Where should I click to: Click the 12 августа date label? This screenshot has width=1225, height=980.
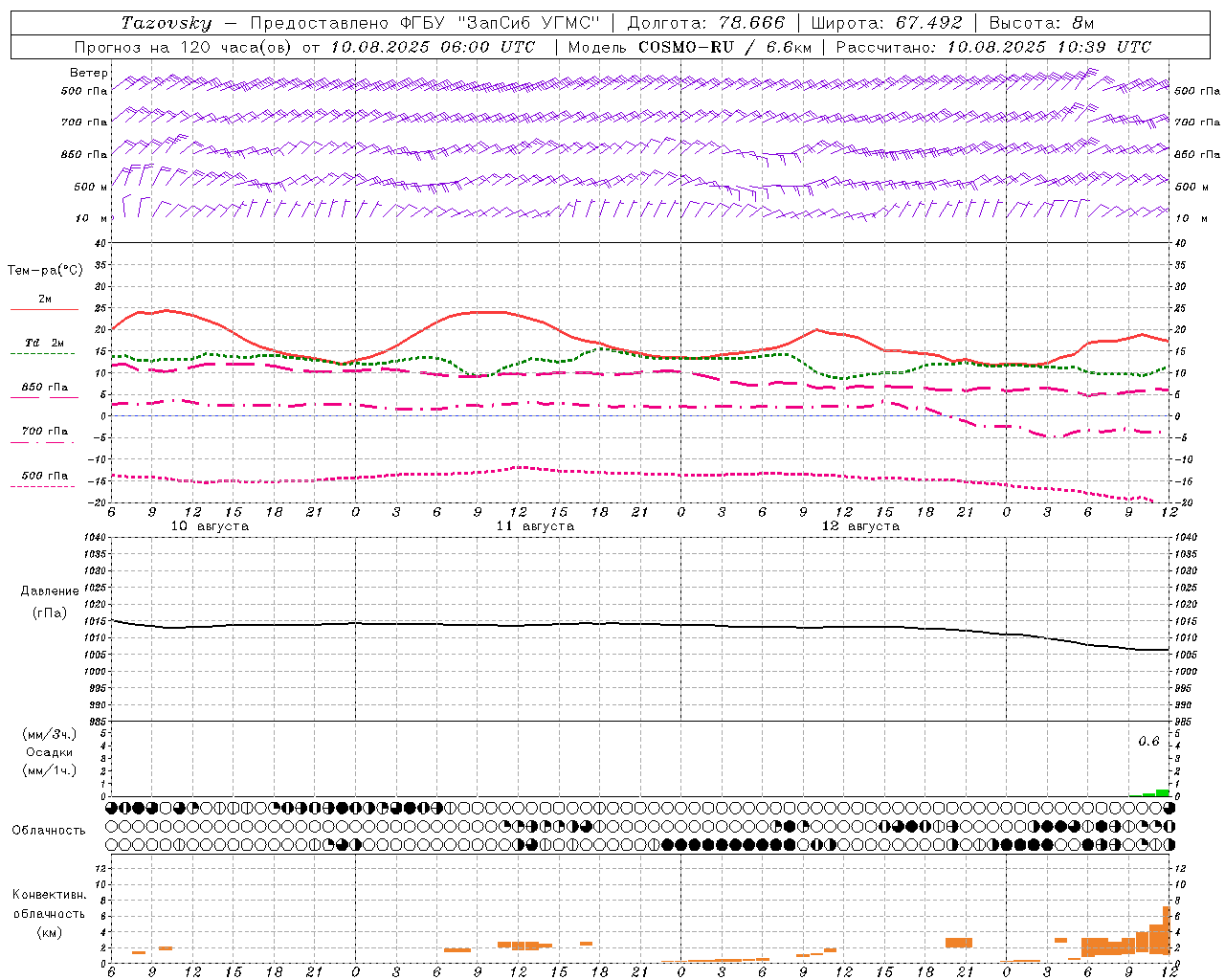click(860, 526)
